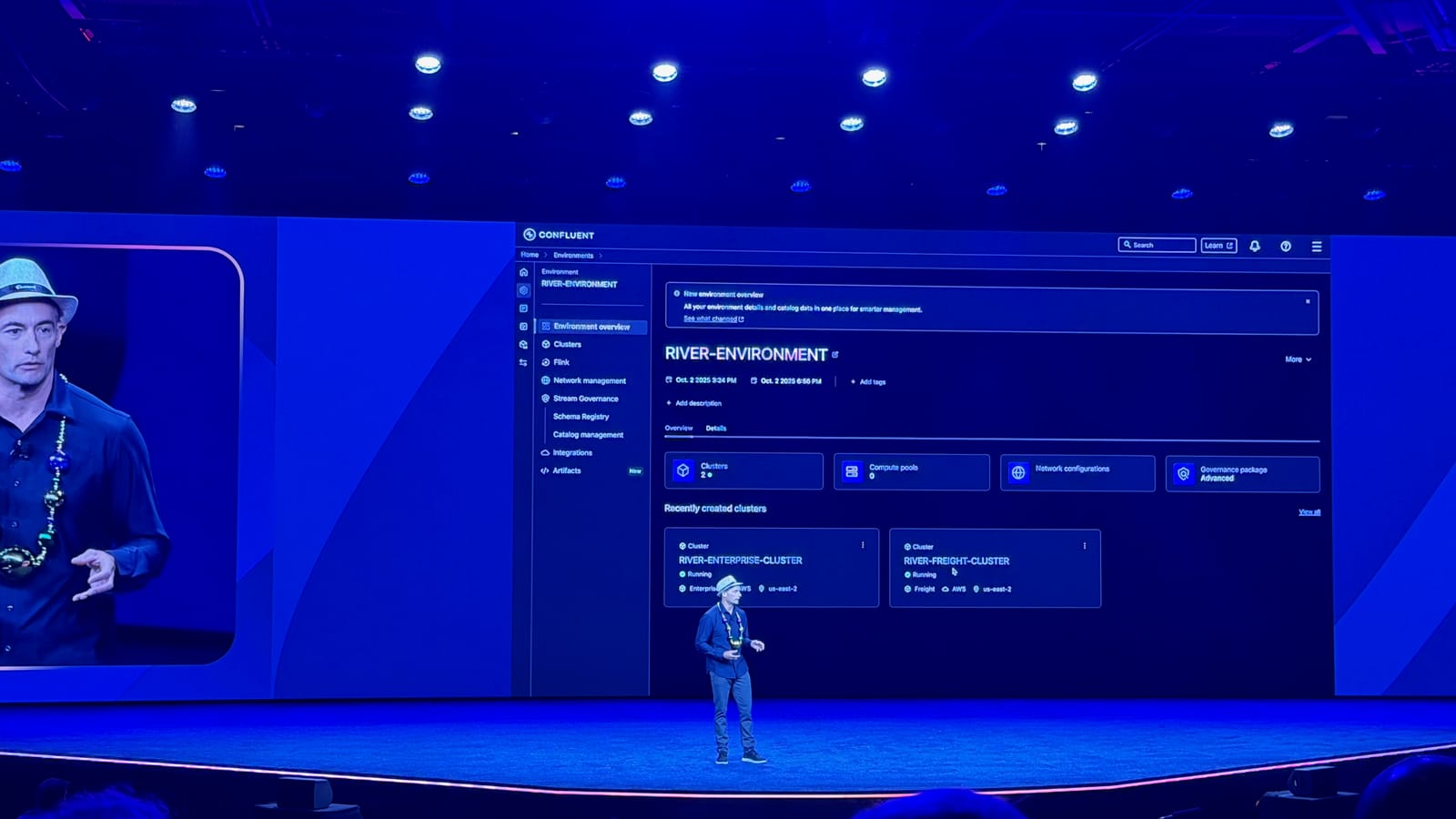
Task: Open the help question mark icon
Action: coord(1286,246)
